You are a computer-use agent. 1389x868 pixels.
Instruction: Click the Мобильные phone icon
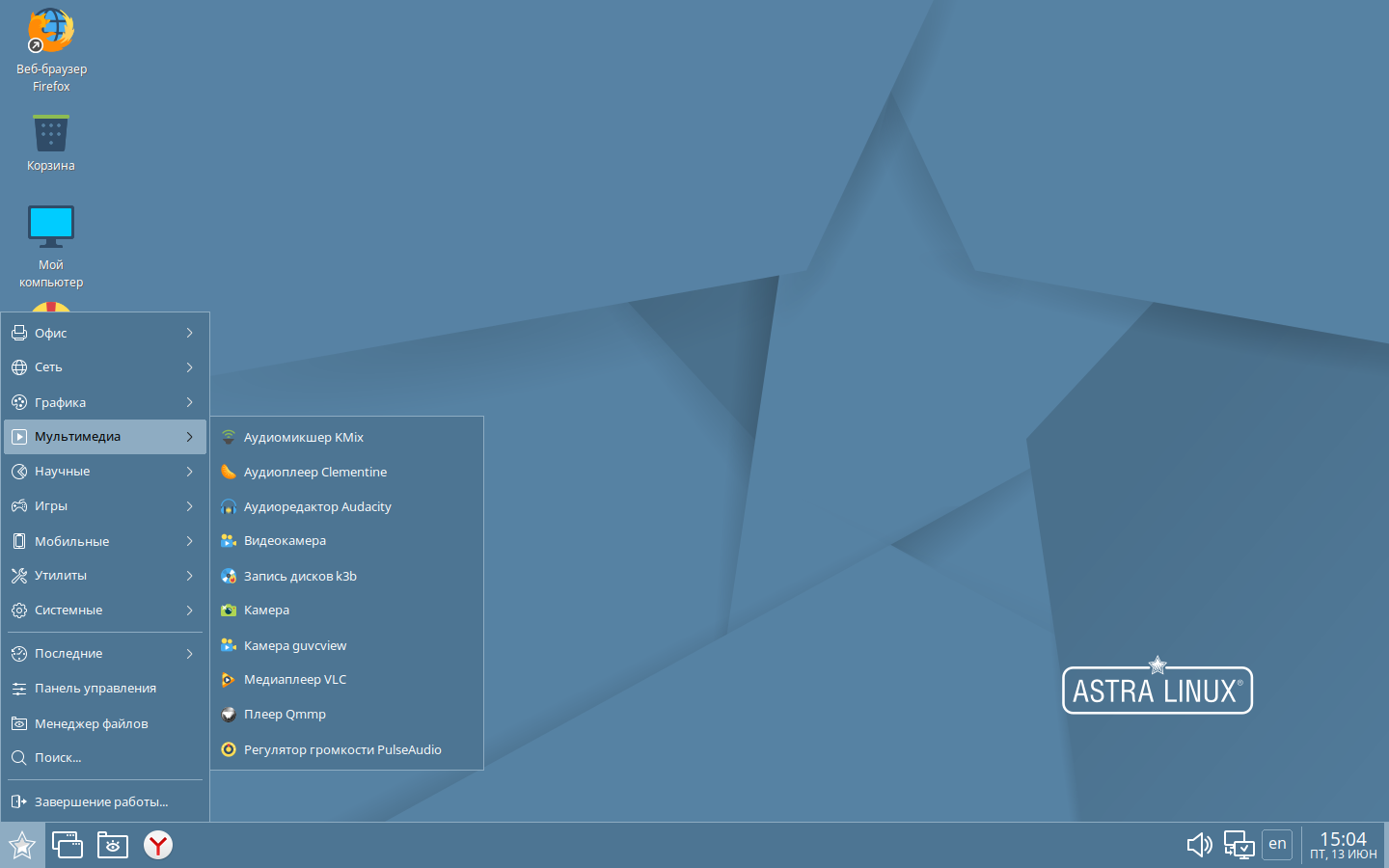click(19, 541)
